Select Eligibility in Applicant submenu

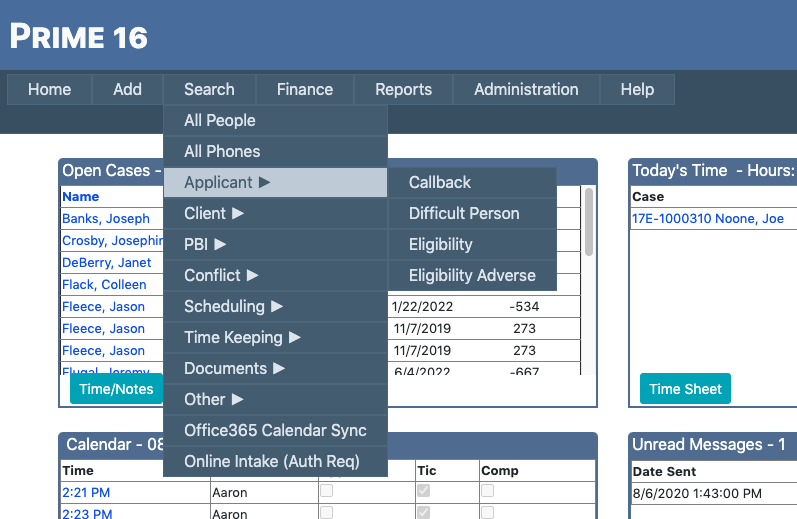point(472,245)
